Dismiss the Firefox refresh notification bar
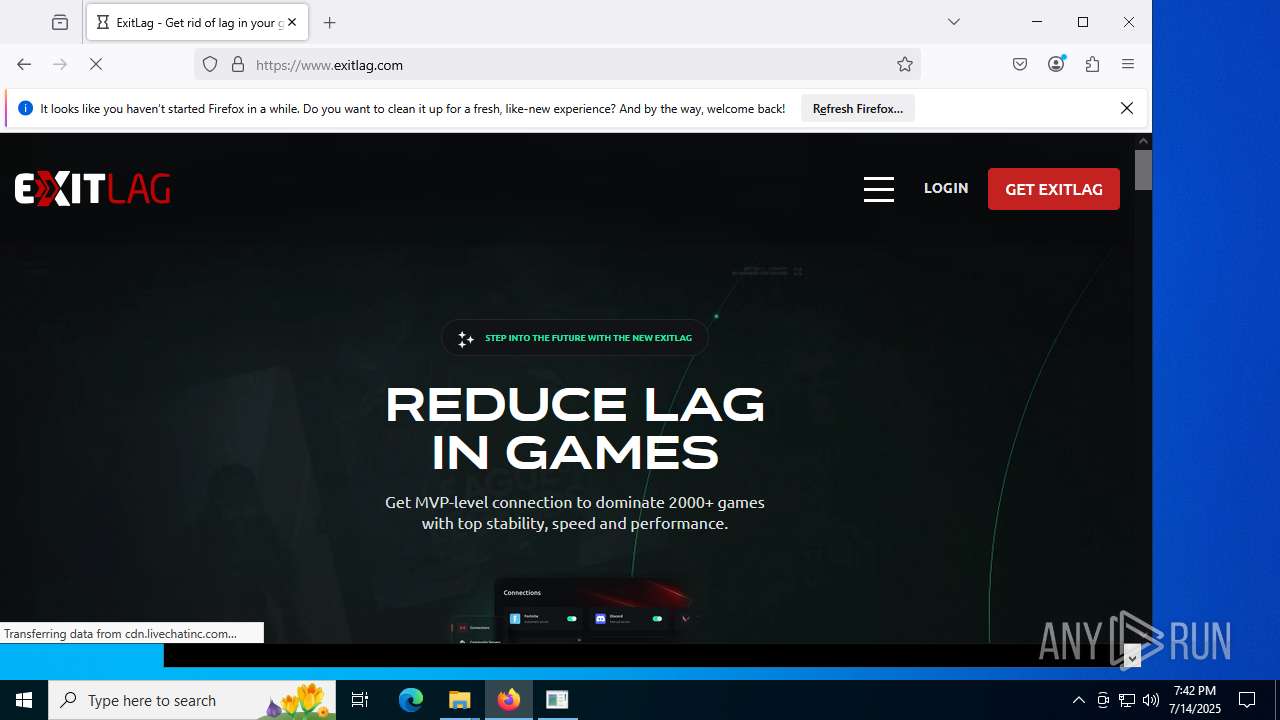1280x720 pixels. [x=1127, y=108]
